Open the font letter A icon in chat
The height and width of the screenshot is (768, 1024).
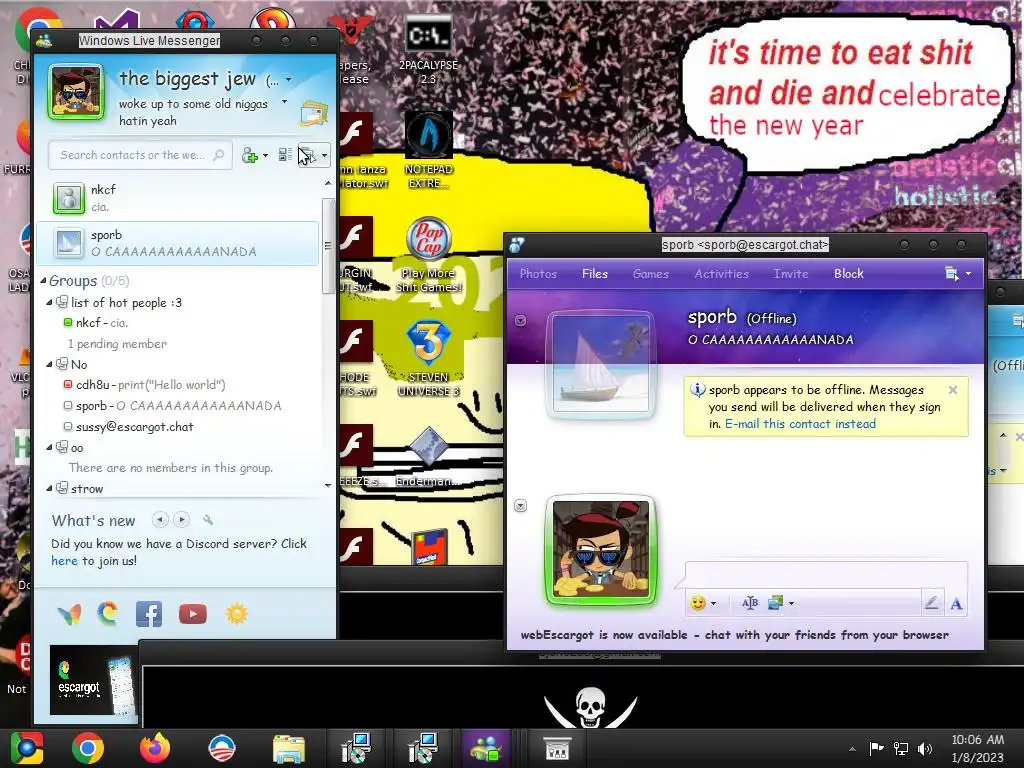[x=956, y=603]
